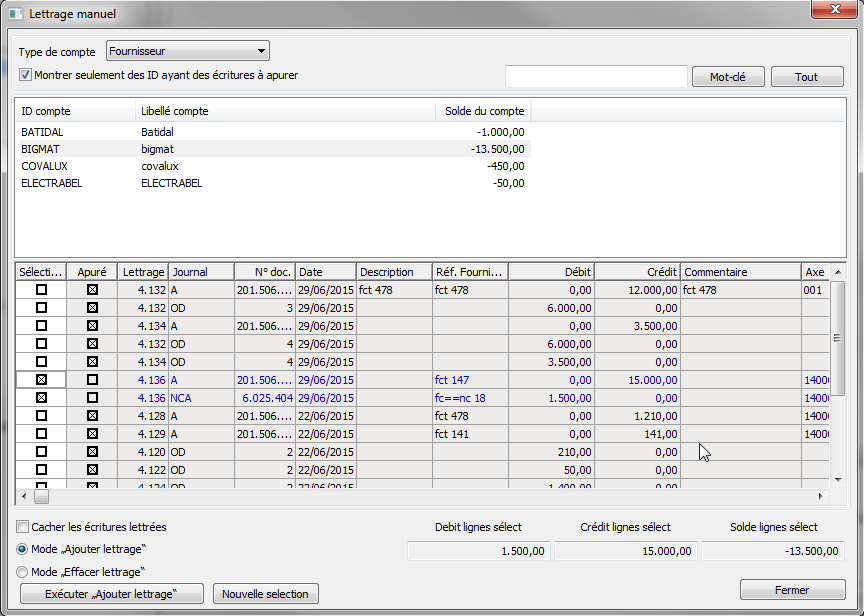The width and height of the screenshot is (864, 616).
Task: Select the COVALUX account row
Action: (44, 166)
